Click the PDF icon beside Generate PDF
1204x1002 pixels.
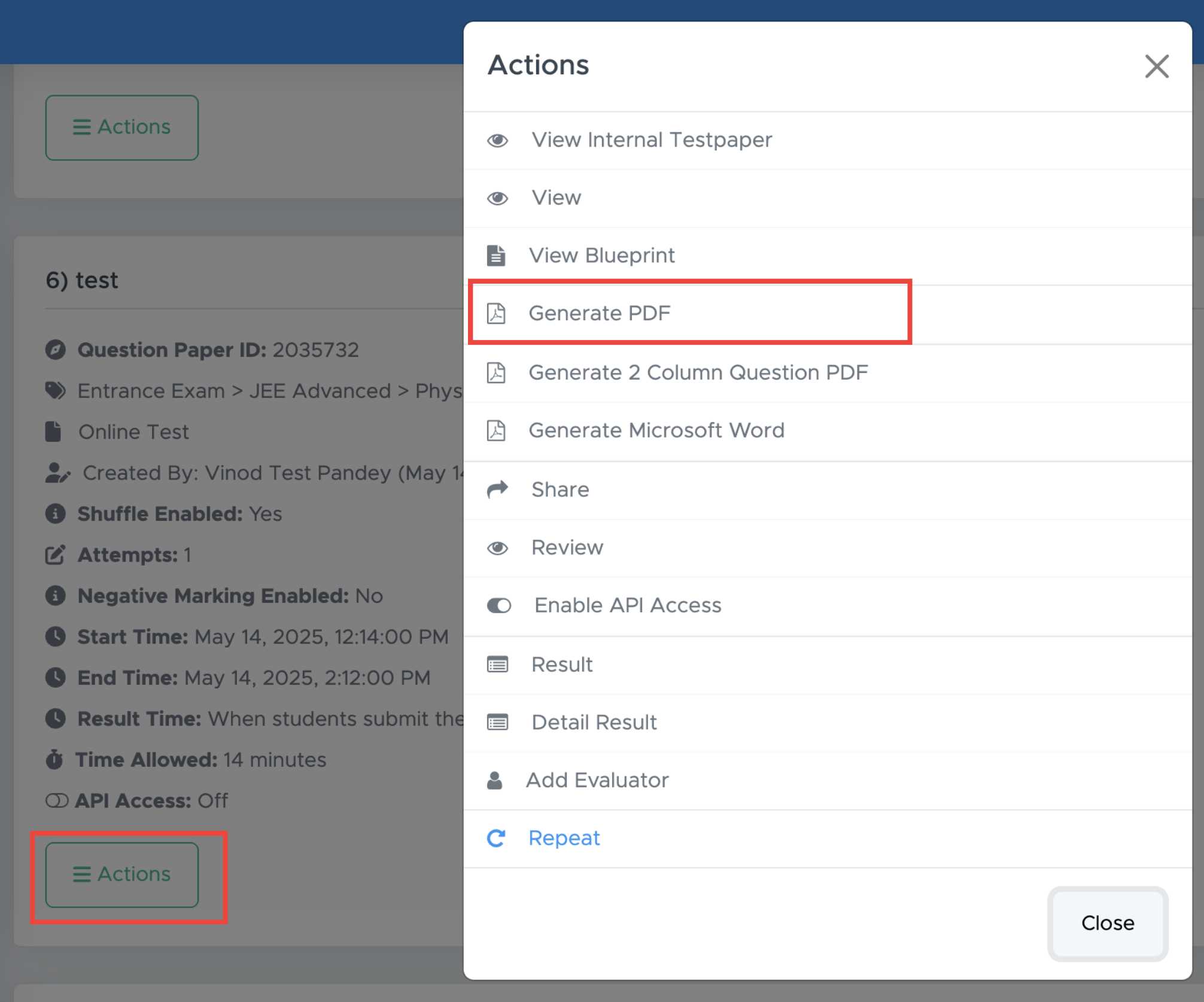coord(496,313)
